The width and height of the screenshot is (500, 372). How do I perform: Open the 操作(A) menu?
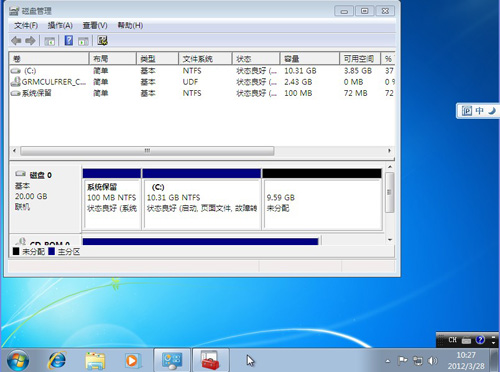(x=60, y=25)
